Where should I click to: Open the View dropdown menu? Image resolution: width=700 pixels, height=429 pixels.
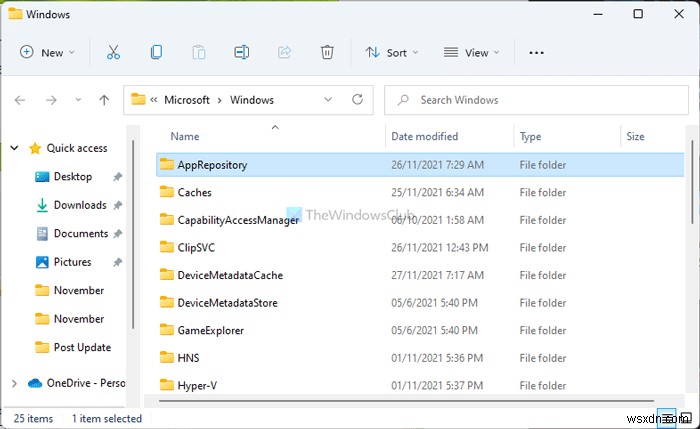(x=471, y=52)
